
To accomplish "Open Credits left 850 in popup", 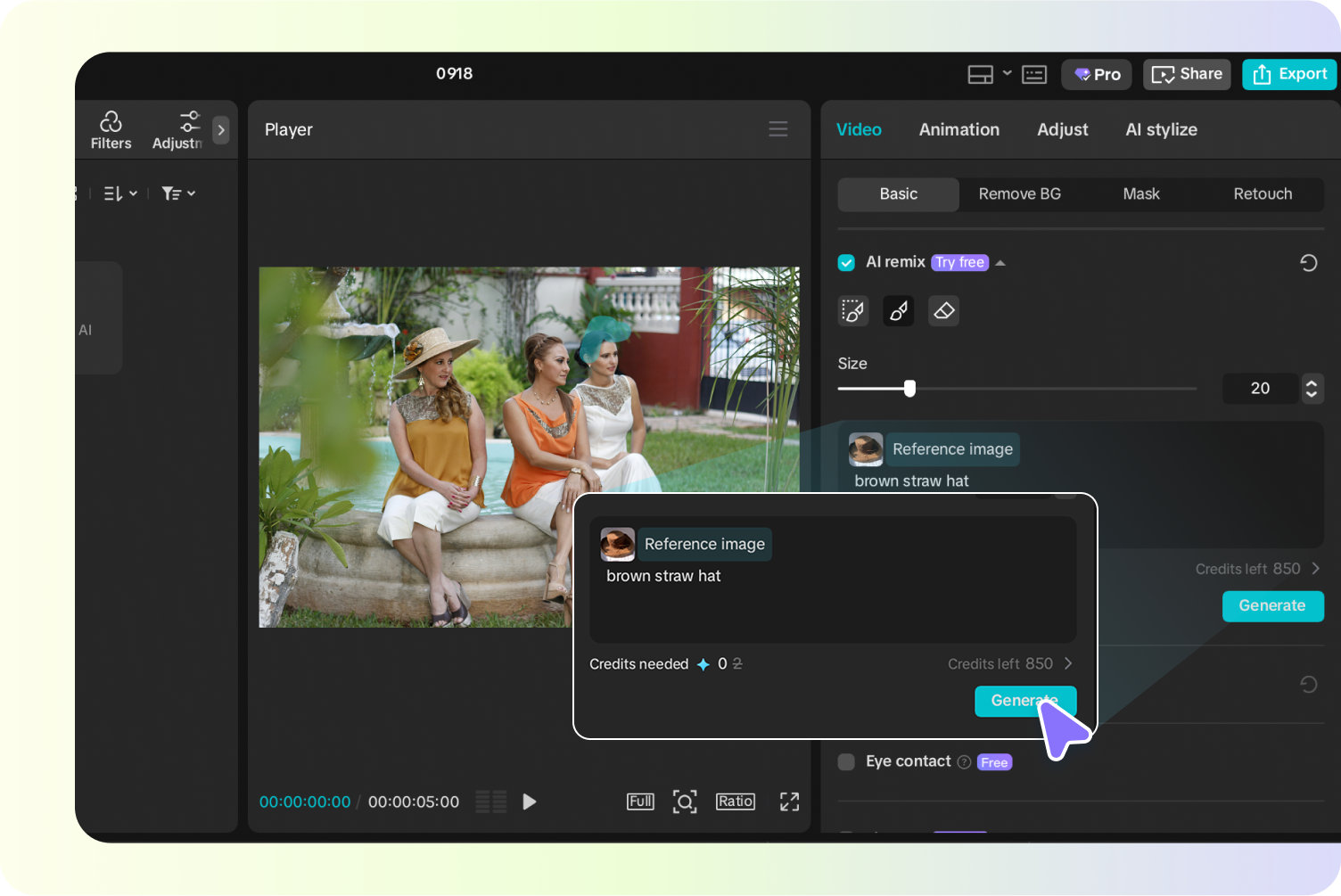I will 1009,664.
